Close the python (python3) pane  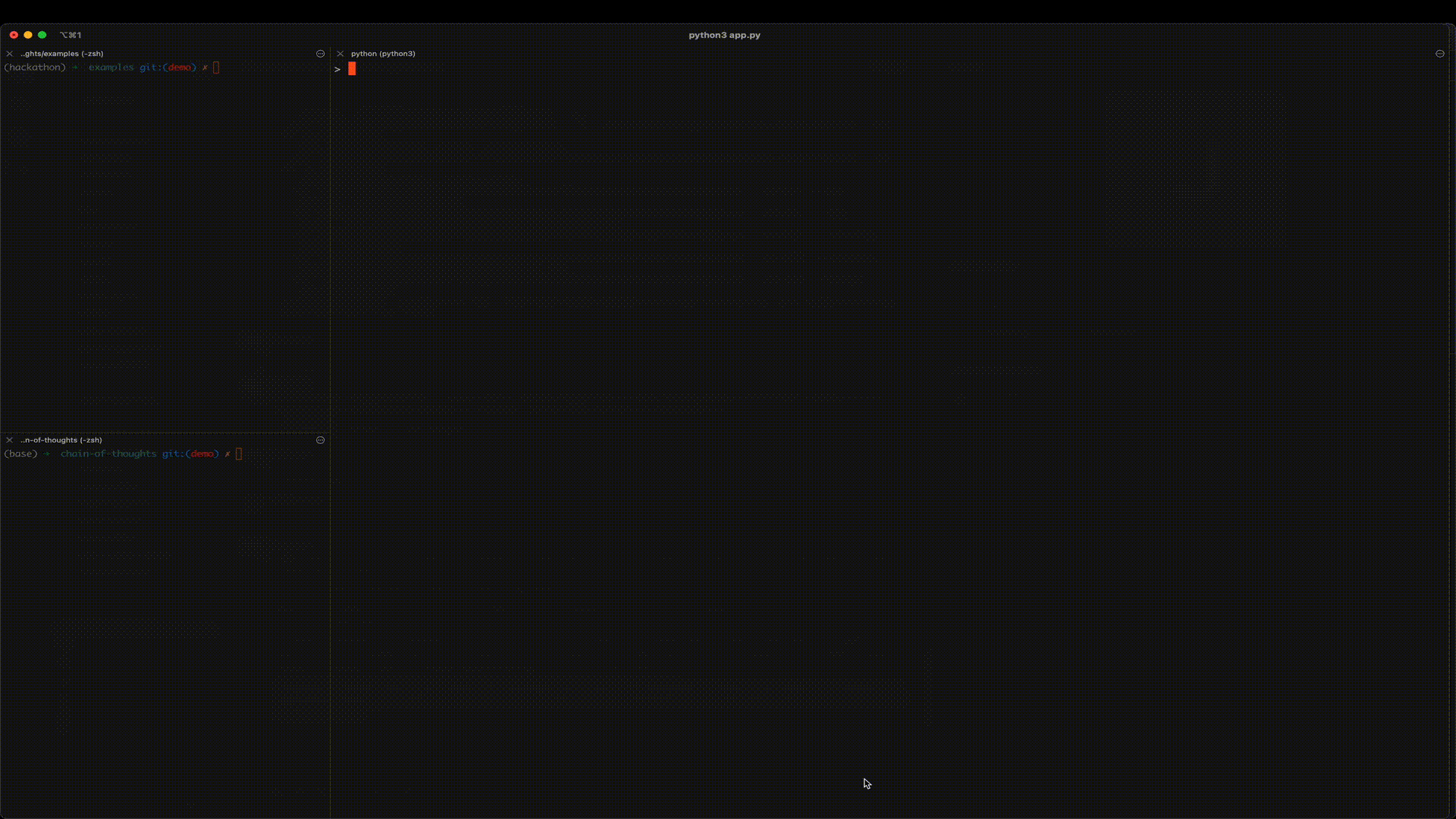(x=340, y=54)
